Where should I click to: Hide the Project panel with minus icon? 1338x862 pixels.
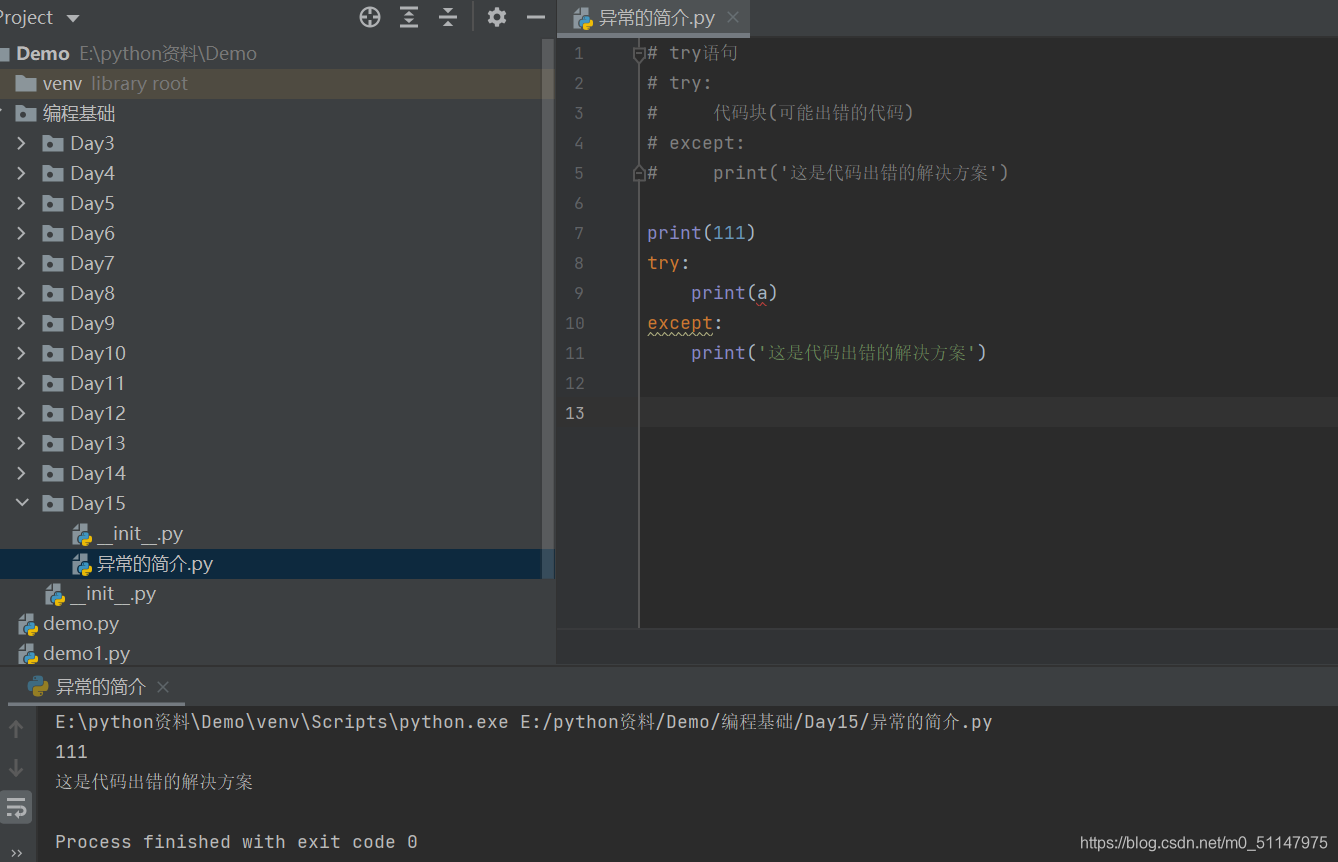point(536,17)
